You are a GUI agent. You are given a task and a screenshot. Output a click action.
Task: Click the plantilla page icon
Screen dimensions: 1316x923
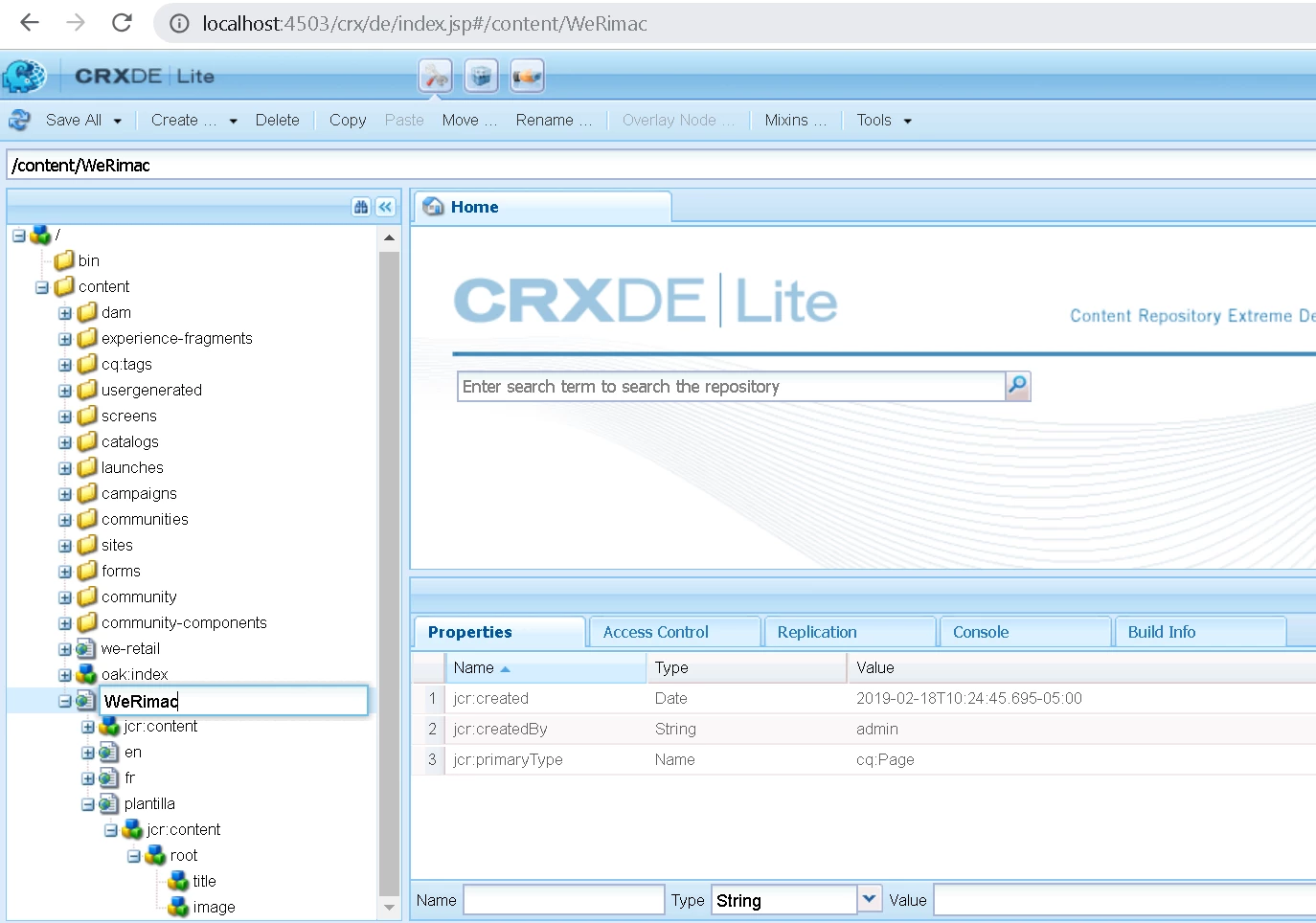click(x=109, y=803)
